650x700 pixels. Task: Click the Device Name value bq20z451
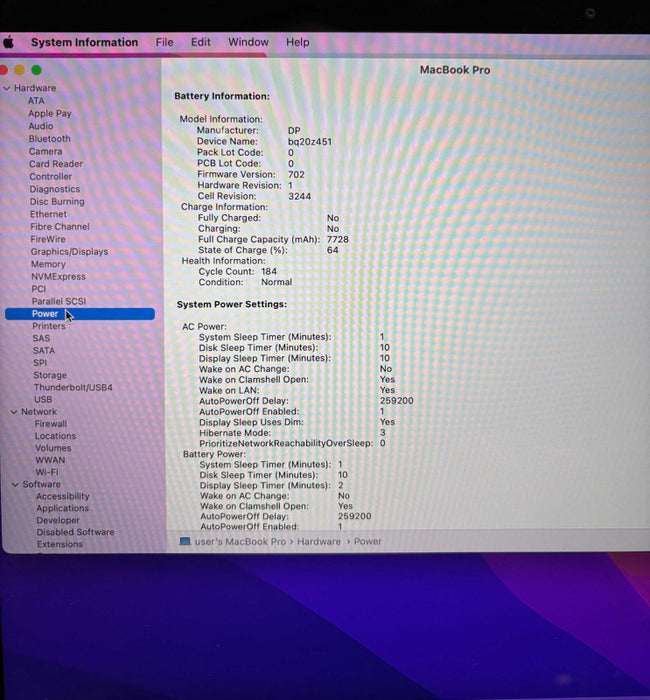(309, 142)
